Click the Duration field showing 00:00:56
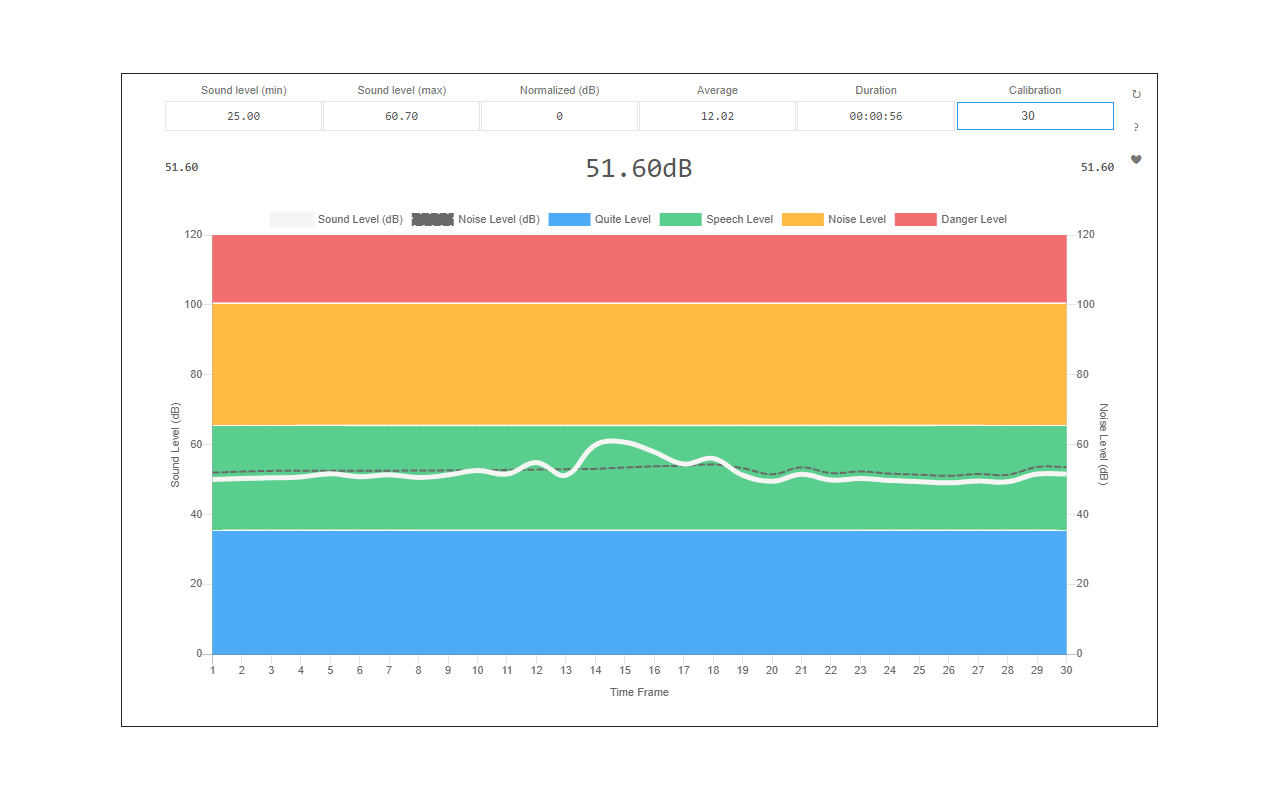1280x800 pixels. (x=876, y=116)
